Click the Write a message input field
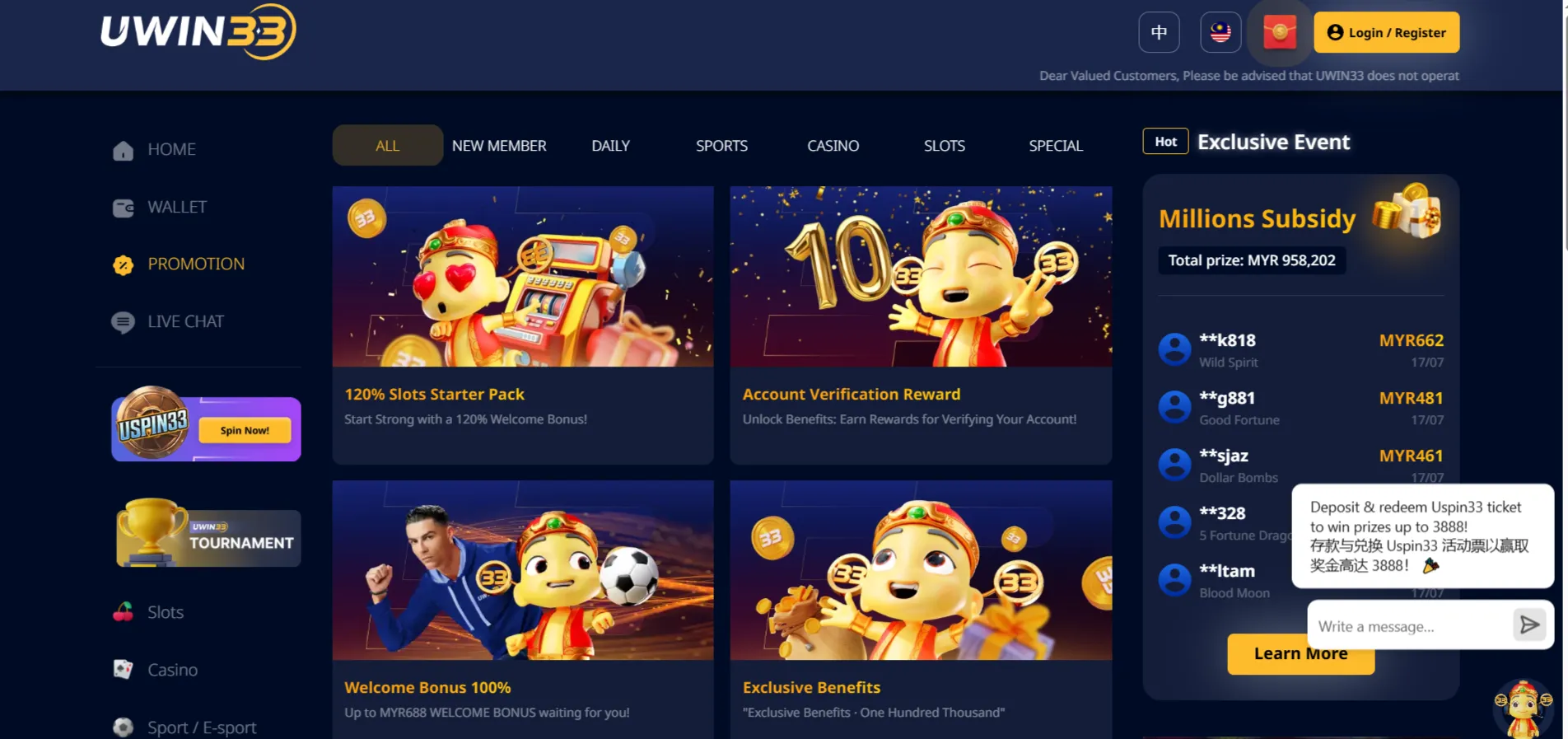This screenshot has height=739, width=1568. (x=1410, y=626)
